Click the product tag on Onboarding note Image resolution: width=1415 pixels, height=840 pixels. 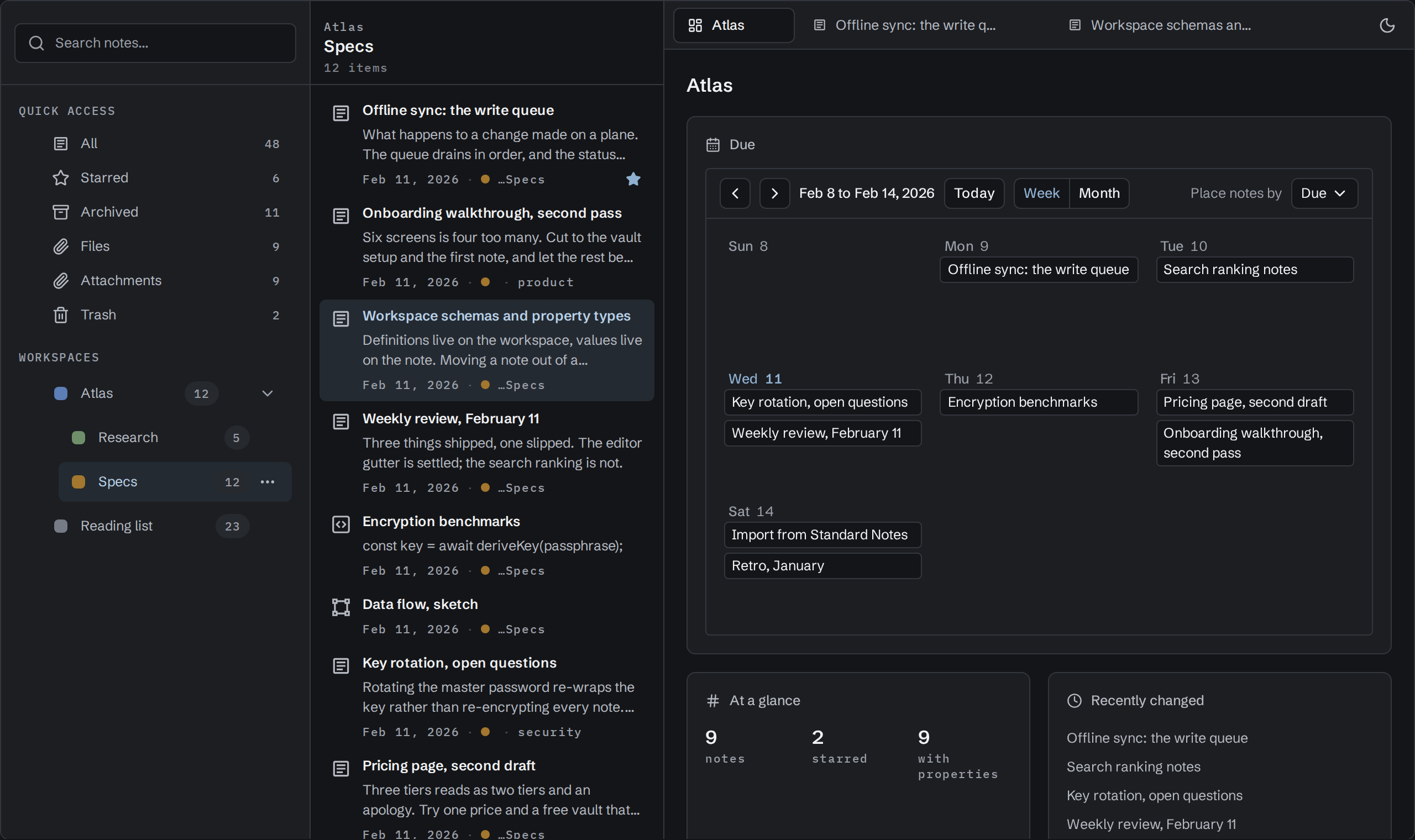click(545, 282)
